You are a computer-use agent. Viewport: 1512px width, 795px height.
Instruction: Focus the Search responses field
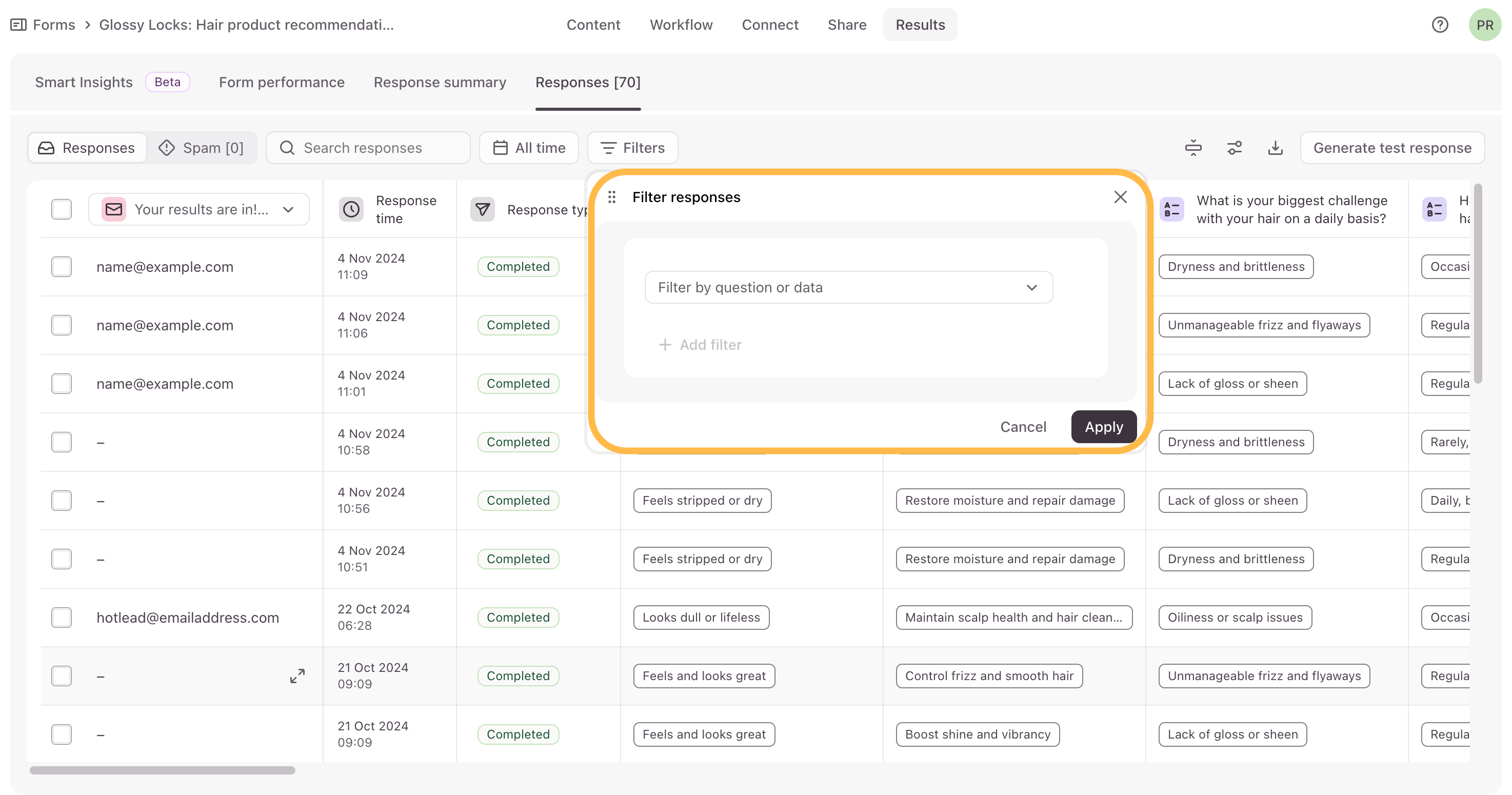click(368, 148)
